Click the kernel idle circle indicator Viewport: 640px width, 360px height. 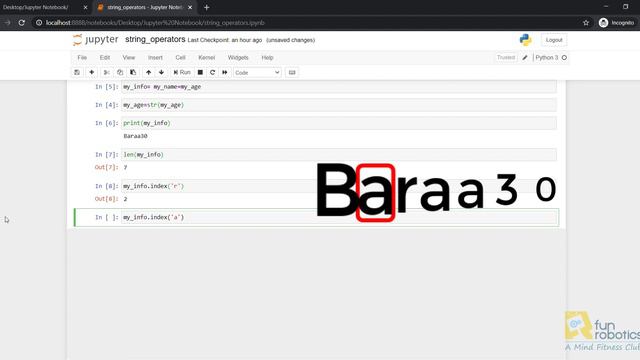[x=564, y=58]
